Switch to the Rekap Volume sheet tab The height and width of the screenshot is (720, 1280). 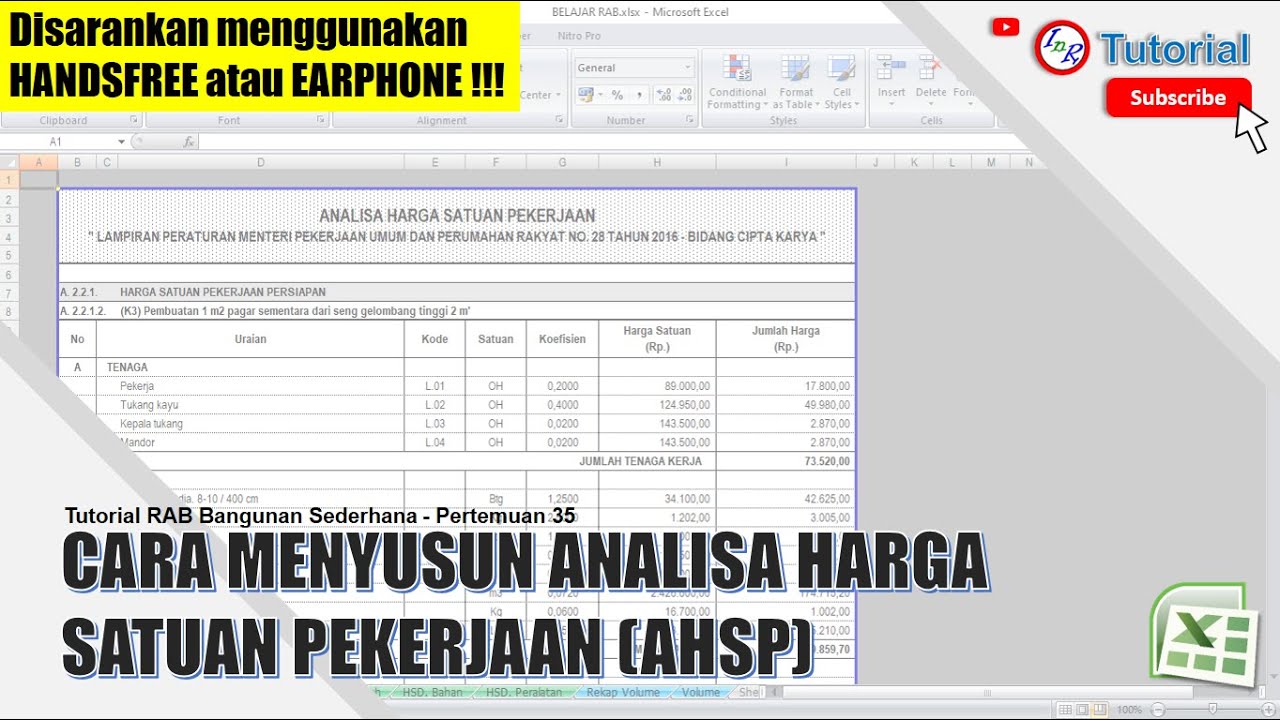pyautogui.click(x=623, y=692)
